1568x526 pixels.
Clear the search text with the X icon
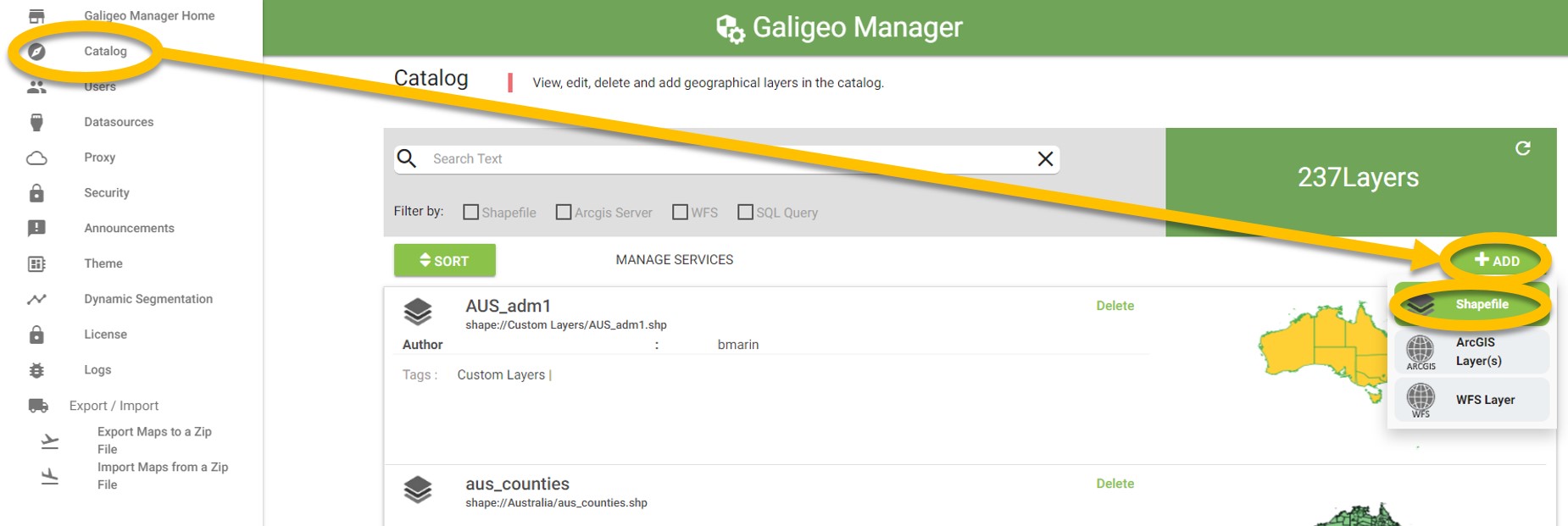(1046, 158)
